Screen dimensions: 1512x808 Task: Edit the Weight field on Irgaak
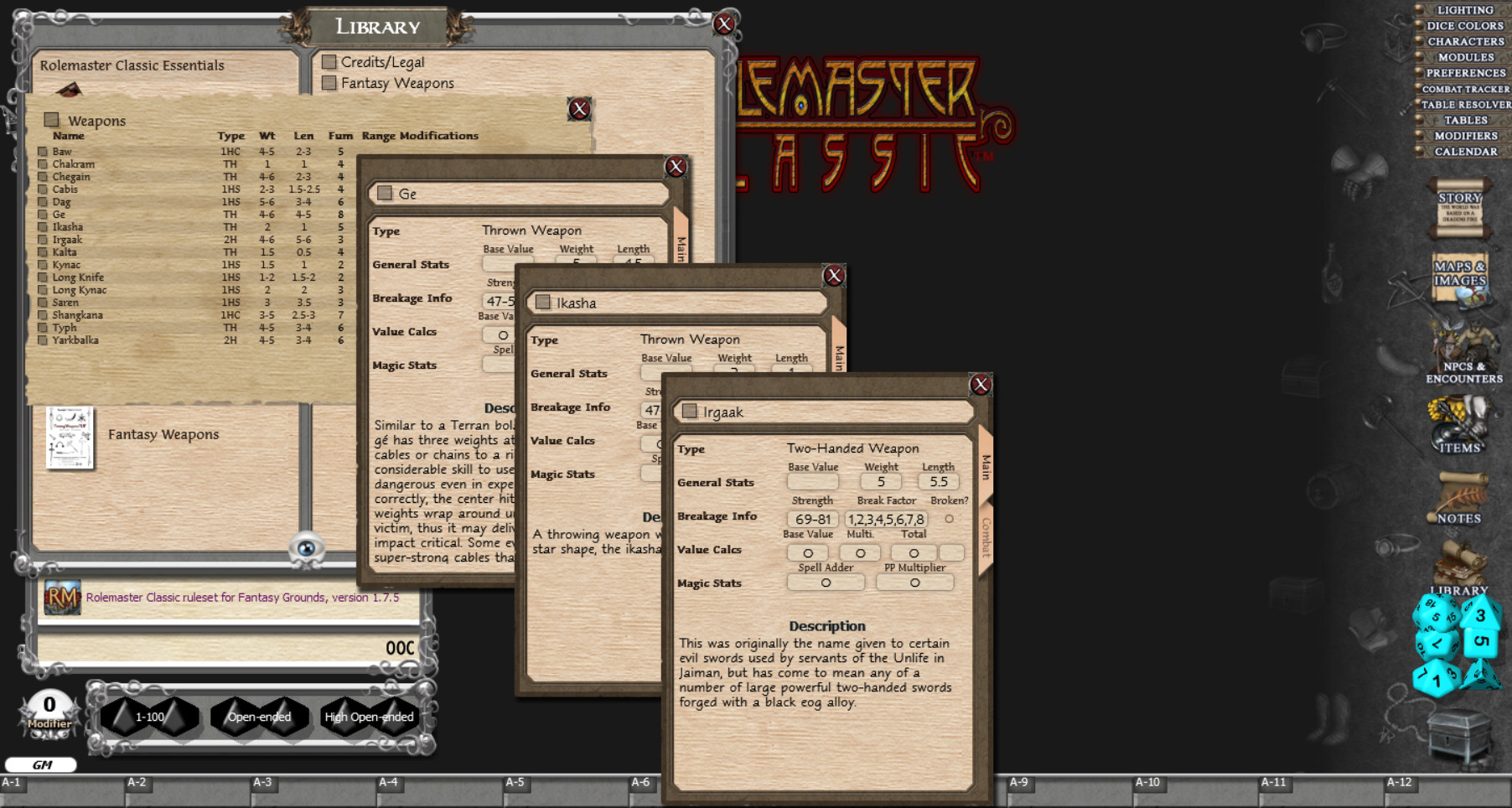(x=881, y=481)
